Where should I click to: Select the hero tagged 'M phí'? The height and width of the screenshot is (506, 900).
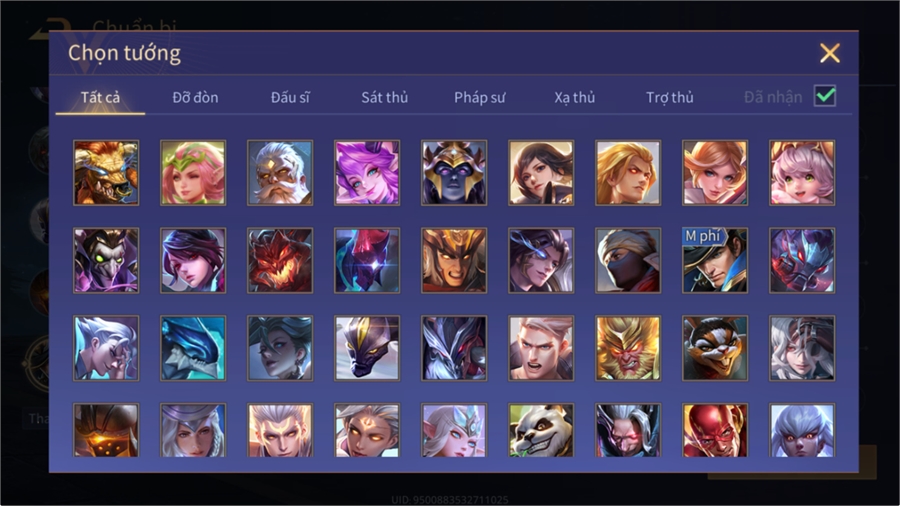715,260
